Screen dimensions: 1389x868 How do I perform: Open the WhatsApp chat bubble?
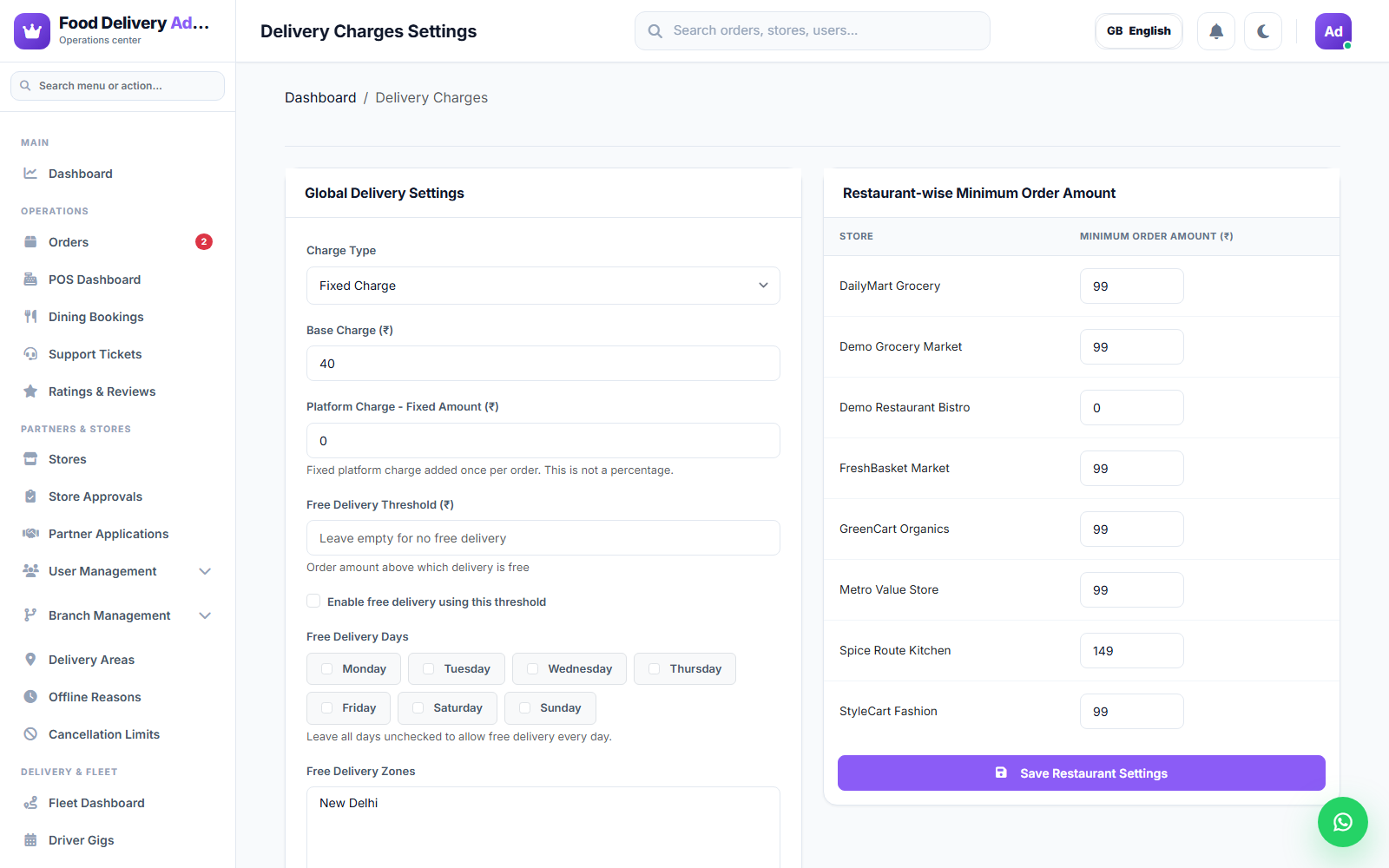(1343, 822)
